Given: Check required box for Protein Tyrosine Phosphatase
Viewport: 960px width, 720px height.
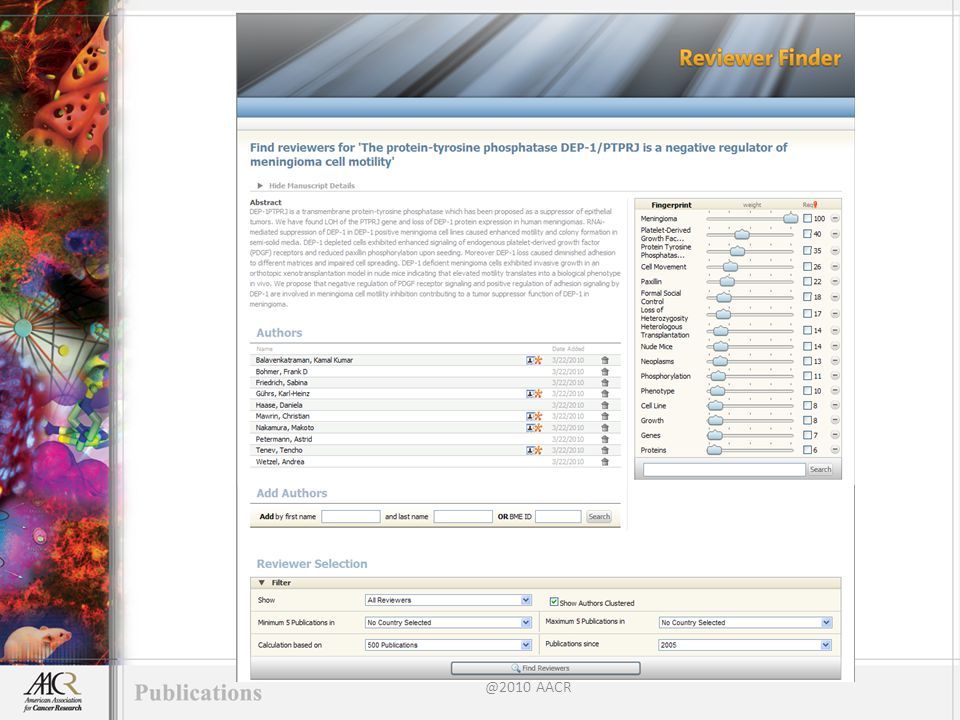Looking at the screenshot, I should 808,250.
